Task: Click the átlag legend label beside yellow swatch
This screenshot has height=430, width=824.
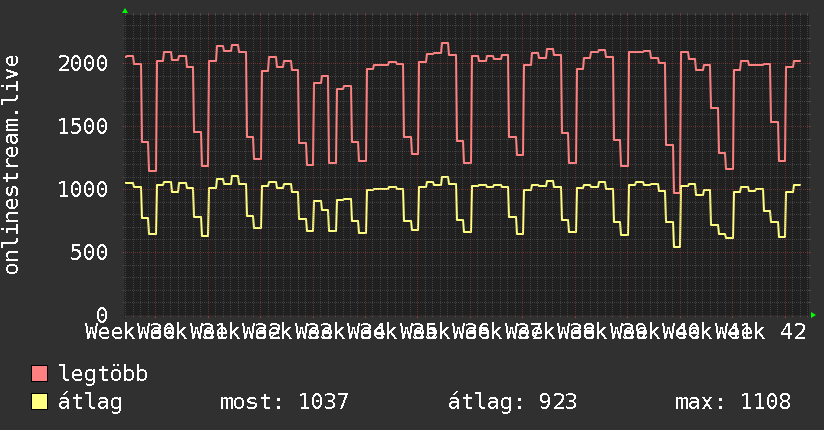Action: coord(90,402)
